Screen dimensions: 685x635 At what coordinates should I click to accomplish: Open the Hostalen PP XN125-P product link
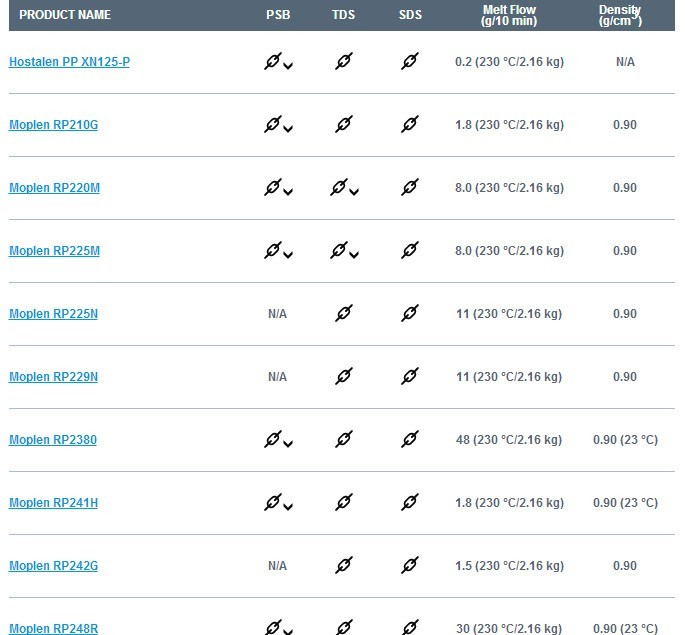(x=69, y=62)
